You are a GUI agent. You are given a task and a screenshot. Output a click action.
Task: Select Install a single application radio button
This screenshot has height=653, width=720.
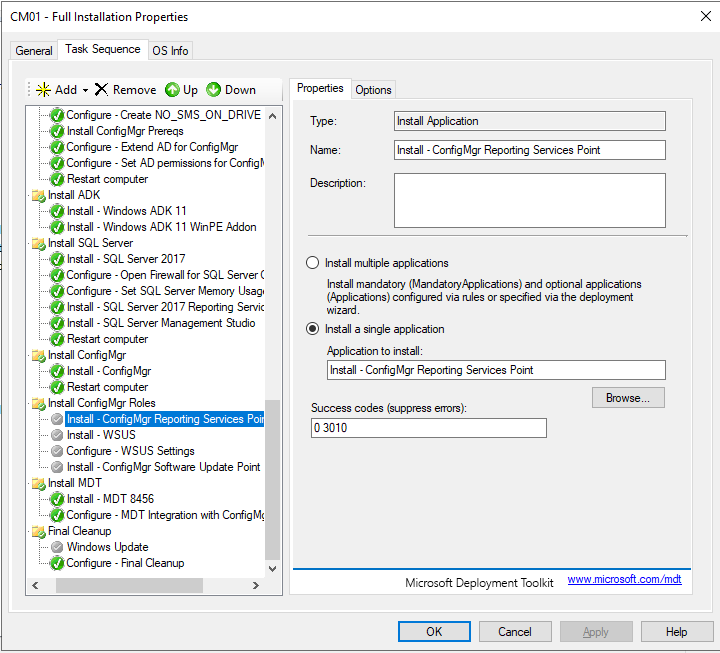[312, 329]
